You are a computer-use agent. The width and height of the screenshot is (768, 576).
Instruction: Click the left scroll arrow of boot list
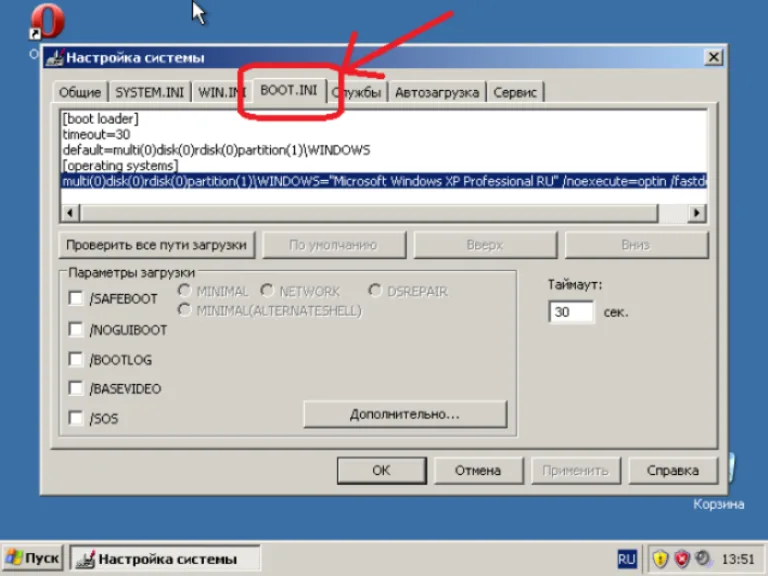pyautogui.click(x=70, y=213)
